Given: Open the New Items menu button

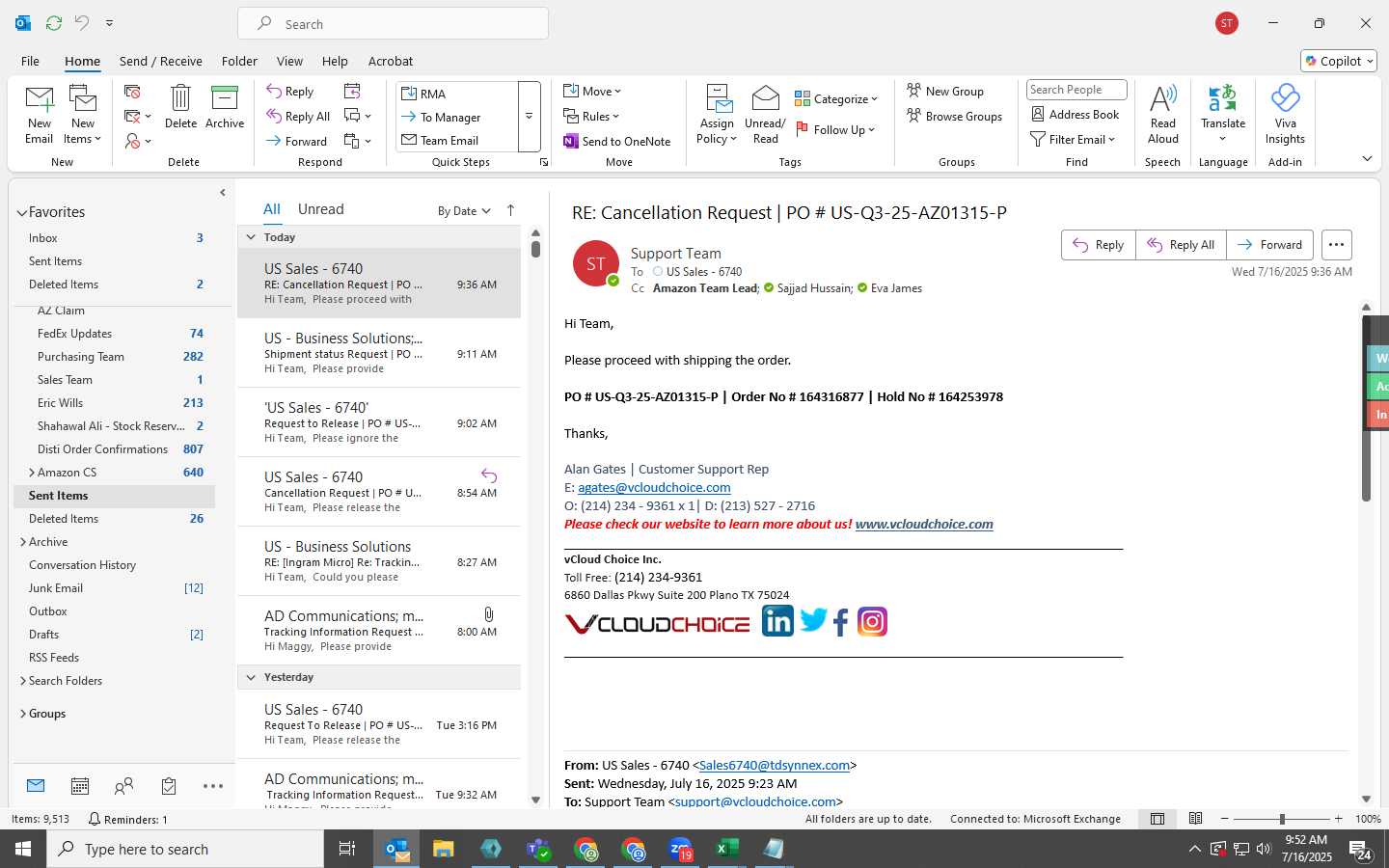Looking at the screenshot, I should tap(83, 114).
